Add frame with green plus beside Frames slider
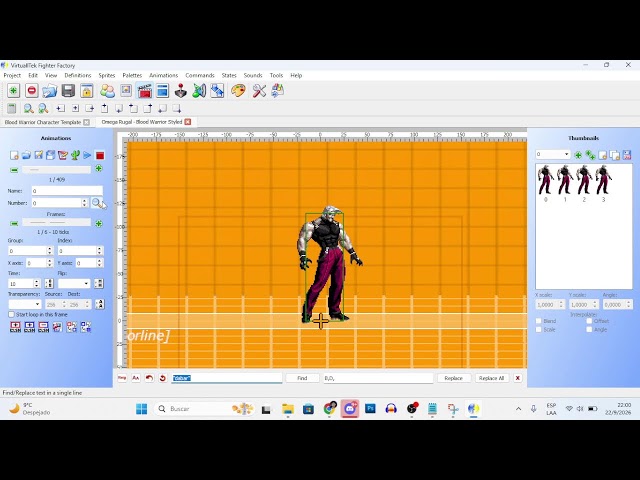The width and height of the screenshot is (640, 480). tap(98, 224)
